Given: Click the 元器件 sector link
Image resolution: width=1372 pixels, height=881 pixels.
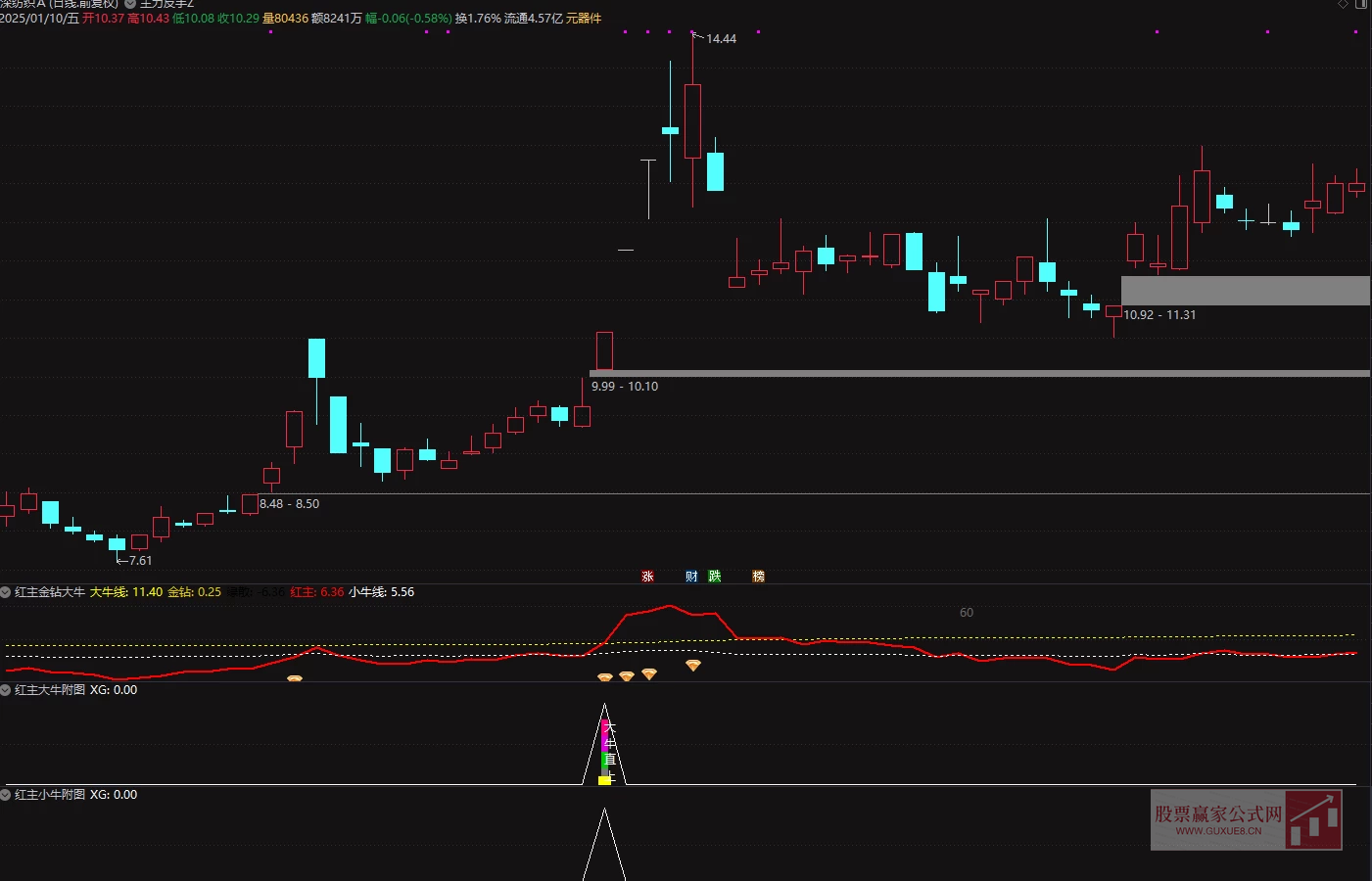Looking at the screenshot, I should coord(584,19).
